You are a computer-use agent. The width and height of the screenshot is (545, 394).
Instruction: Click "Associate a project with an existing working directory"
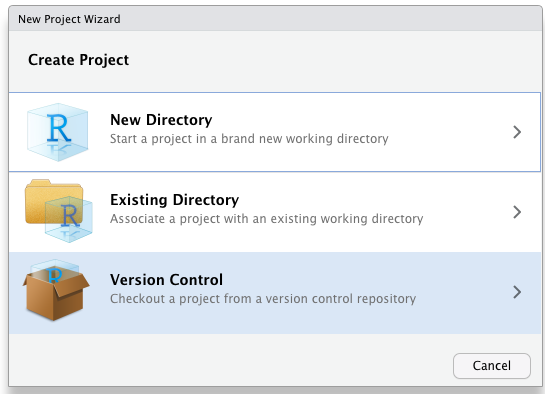pyautogui.click(x=267, y=219)
